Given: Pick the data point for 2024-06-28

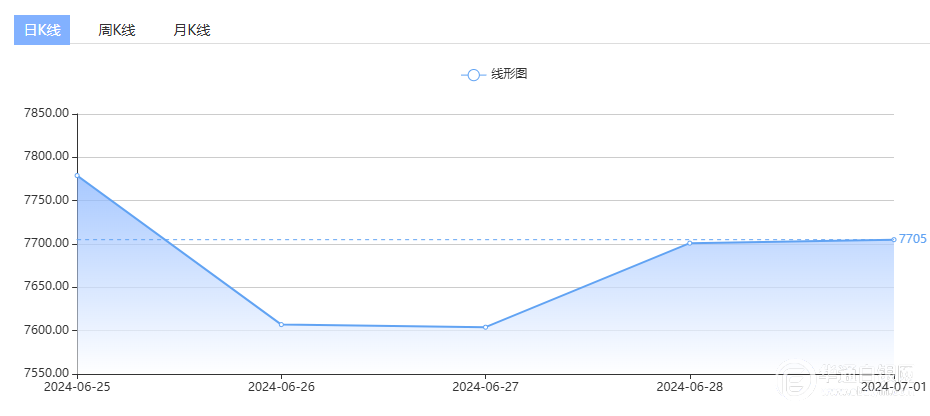Looking at the screenshot, I should pos(689,243).
